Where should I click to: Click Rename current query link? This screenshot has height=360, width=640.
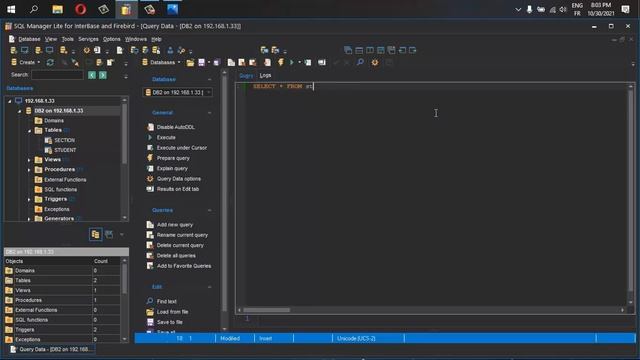[x=182, y=235]
